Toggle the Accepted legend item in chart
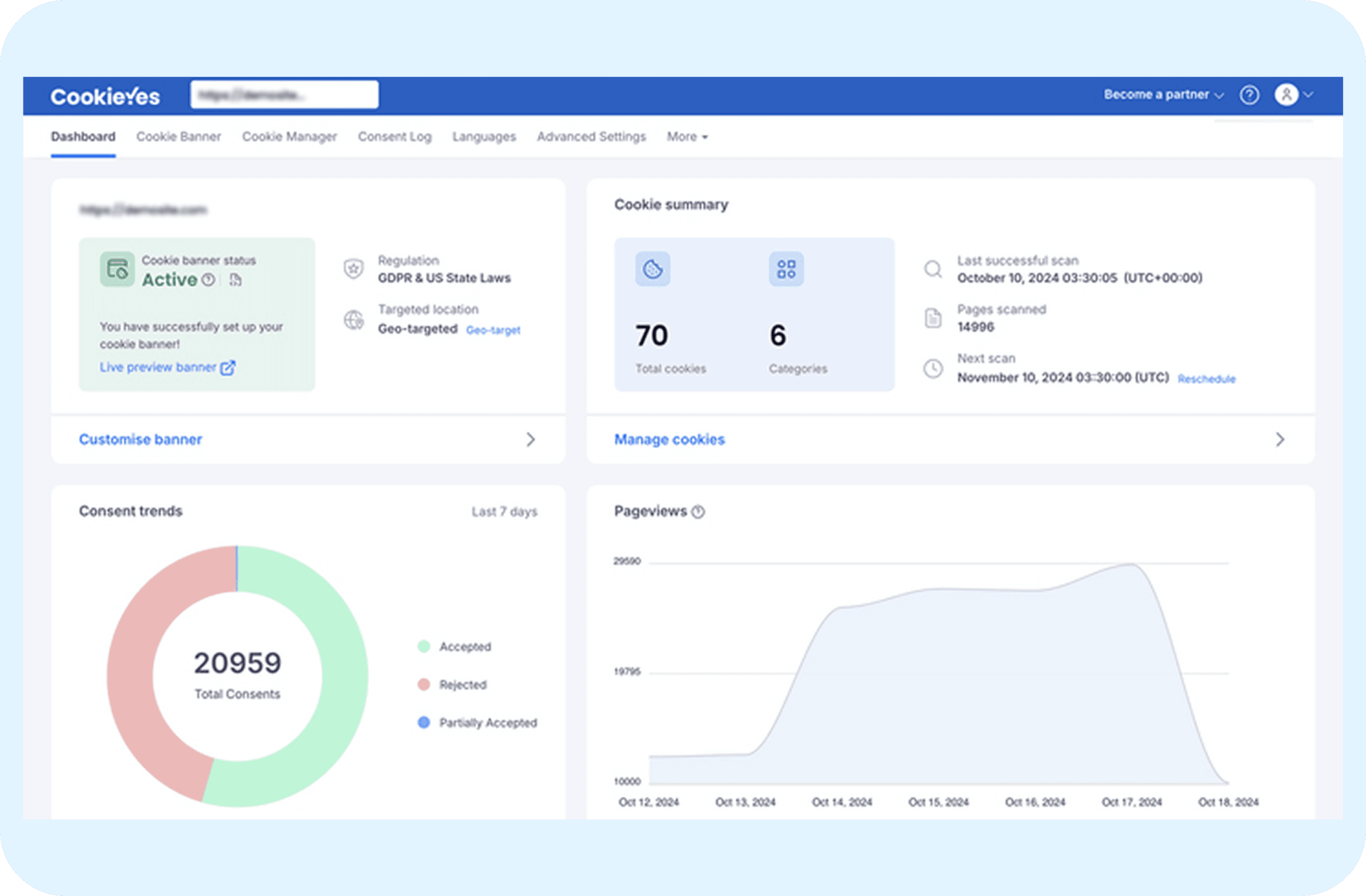Image resolution: width=1366 pixels, height=896 pixels. [455, 646]
